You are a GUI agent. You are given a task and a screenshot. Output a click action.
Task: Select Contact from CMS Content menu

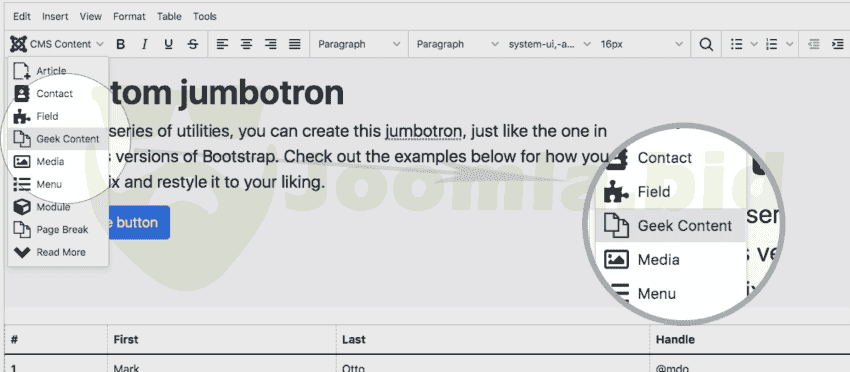tap(58, 94)
